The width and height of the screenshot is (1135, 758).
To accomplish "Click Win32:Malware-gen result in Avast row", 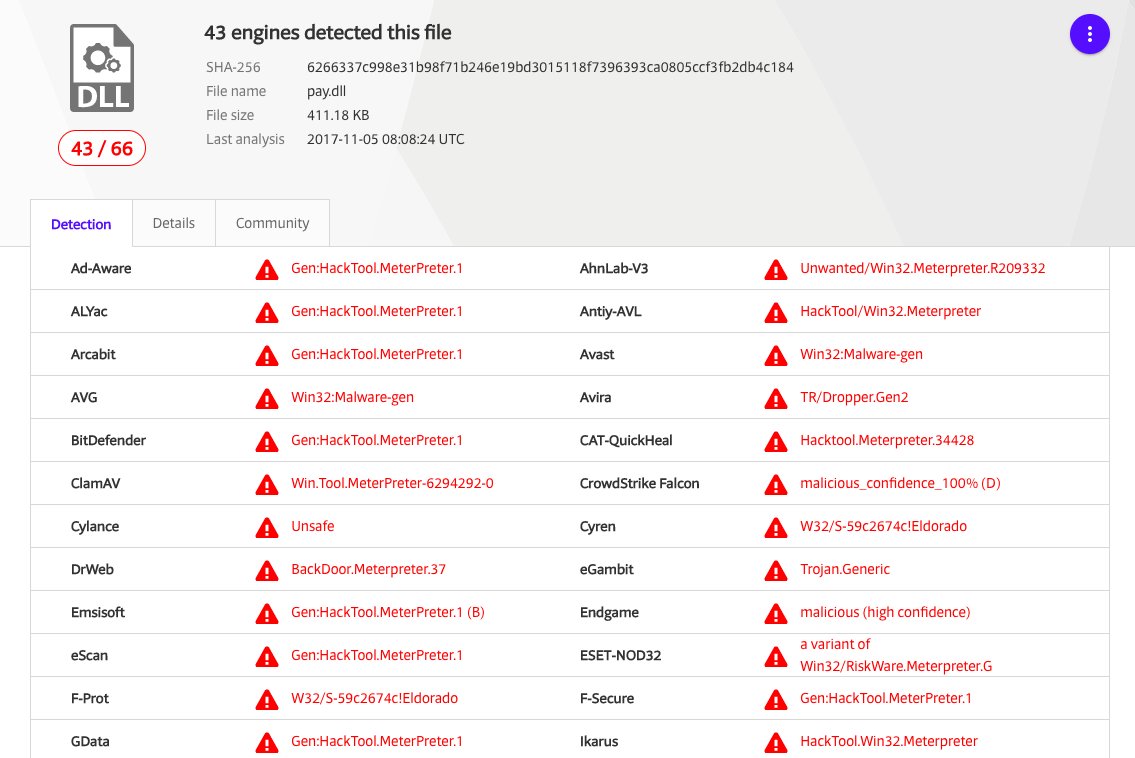I will click(861, 355).
